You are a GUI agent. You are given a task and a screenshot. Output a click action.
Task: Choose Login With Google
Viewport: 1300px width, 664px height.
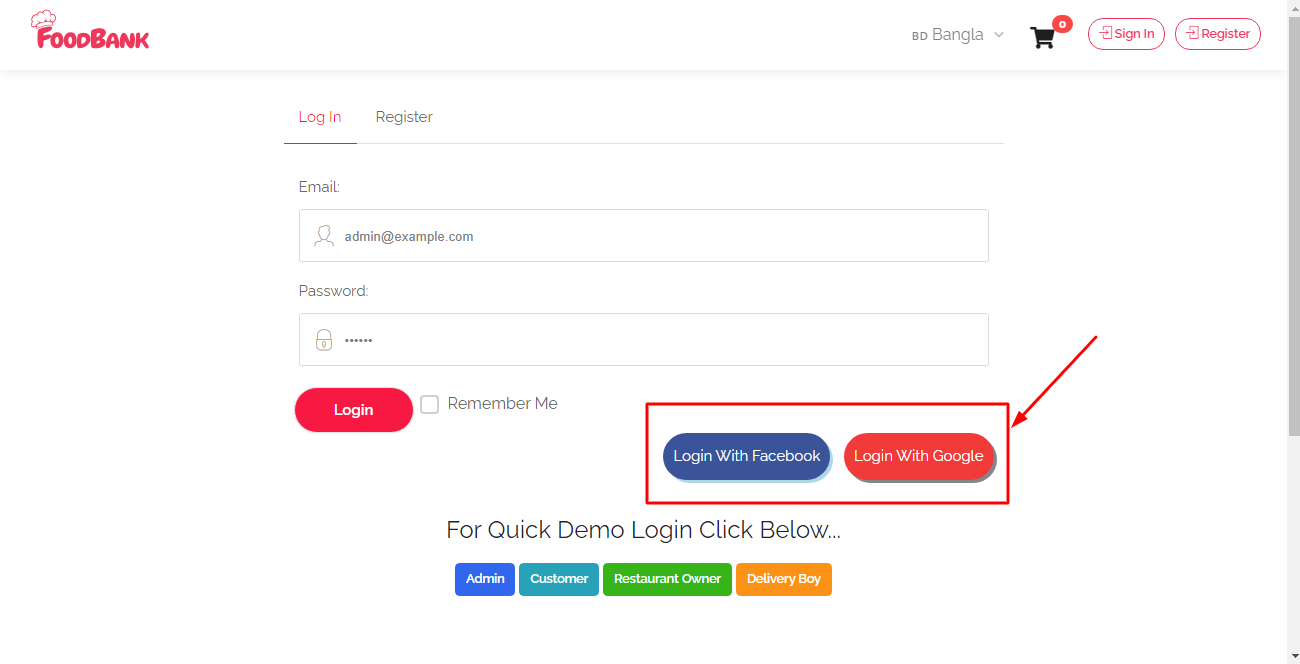click(x=919, y=456)
